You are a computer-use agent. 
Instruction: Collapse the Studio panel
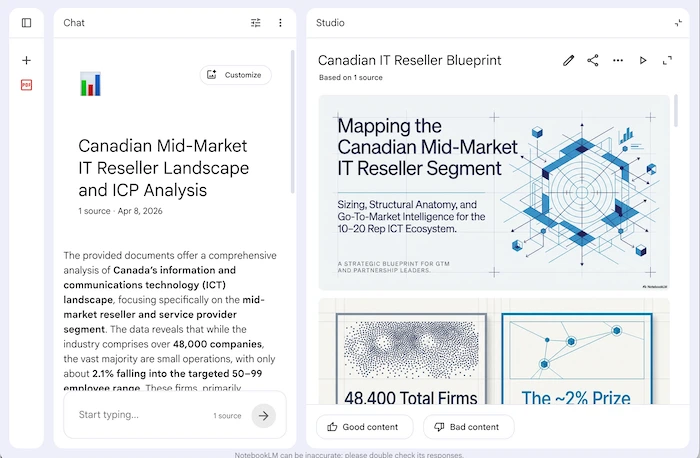tap(679, 22)
